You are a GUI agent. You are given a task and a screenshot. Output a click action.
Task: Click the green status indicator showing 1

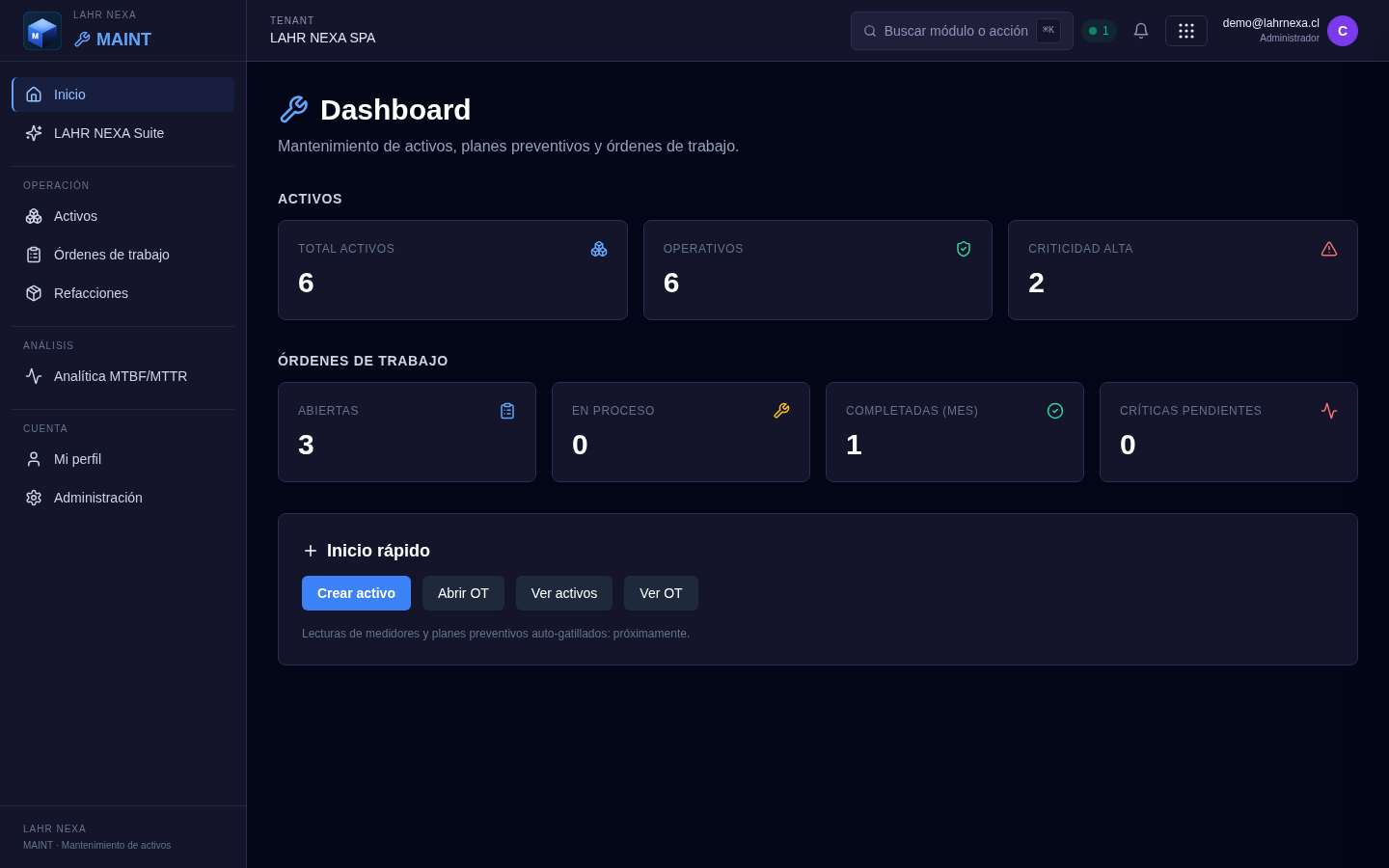[1099, 31]
